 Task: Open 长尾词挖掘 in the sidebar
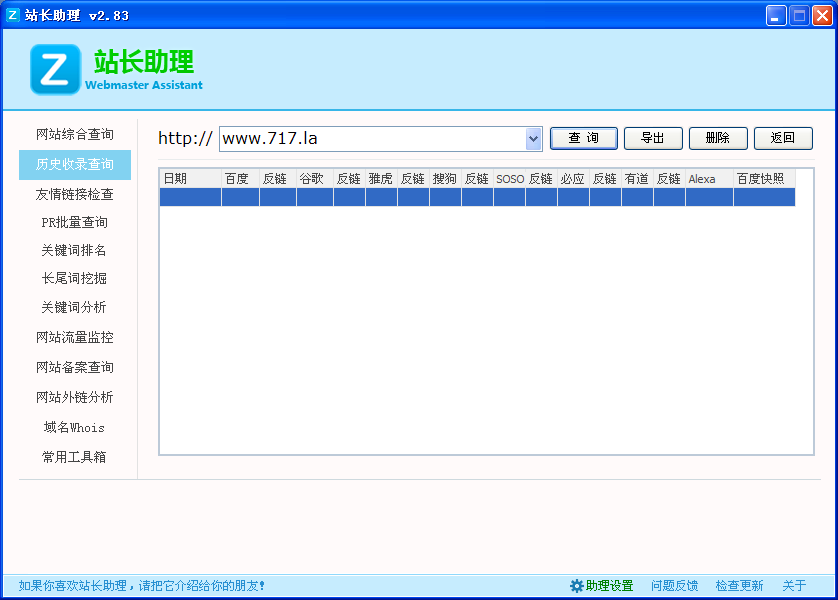click(x=75, y=278)
